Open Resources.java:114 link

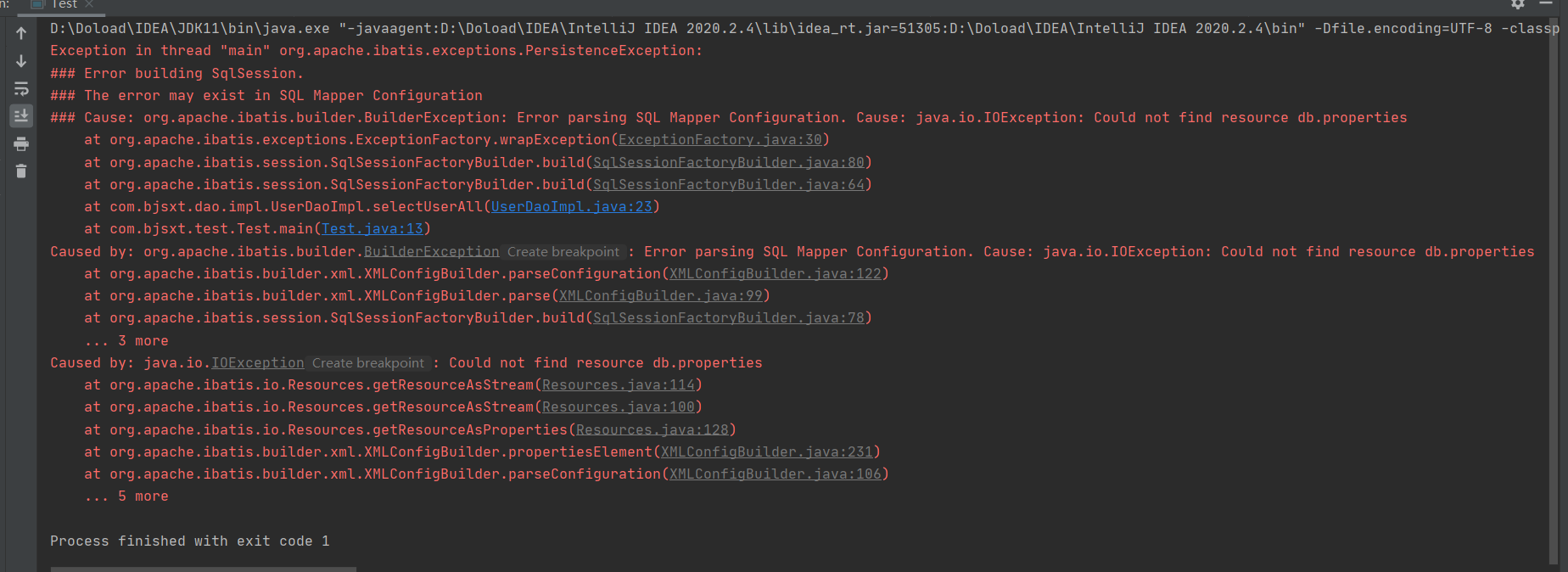[x=619, y=385]
